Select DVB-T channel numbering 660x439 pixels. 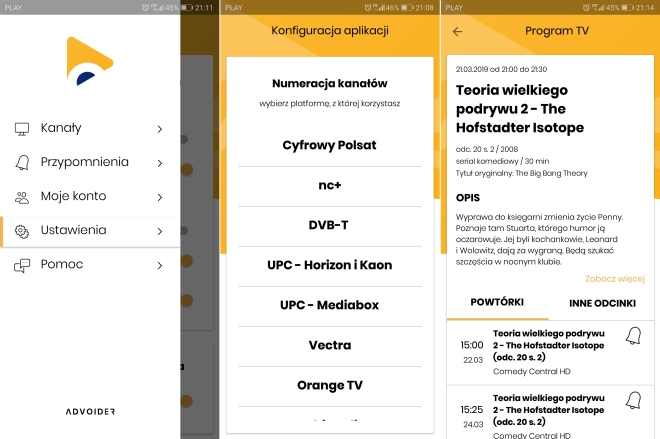tap(330, 225)
